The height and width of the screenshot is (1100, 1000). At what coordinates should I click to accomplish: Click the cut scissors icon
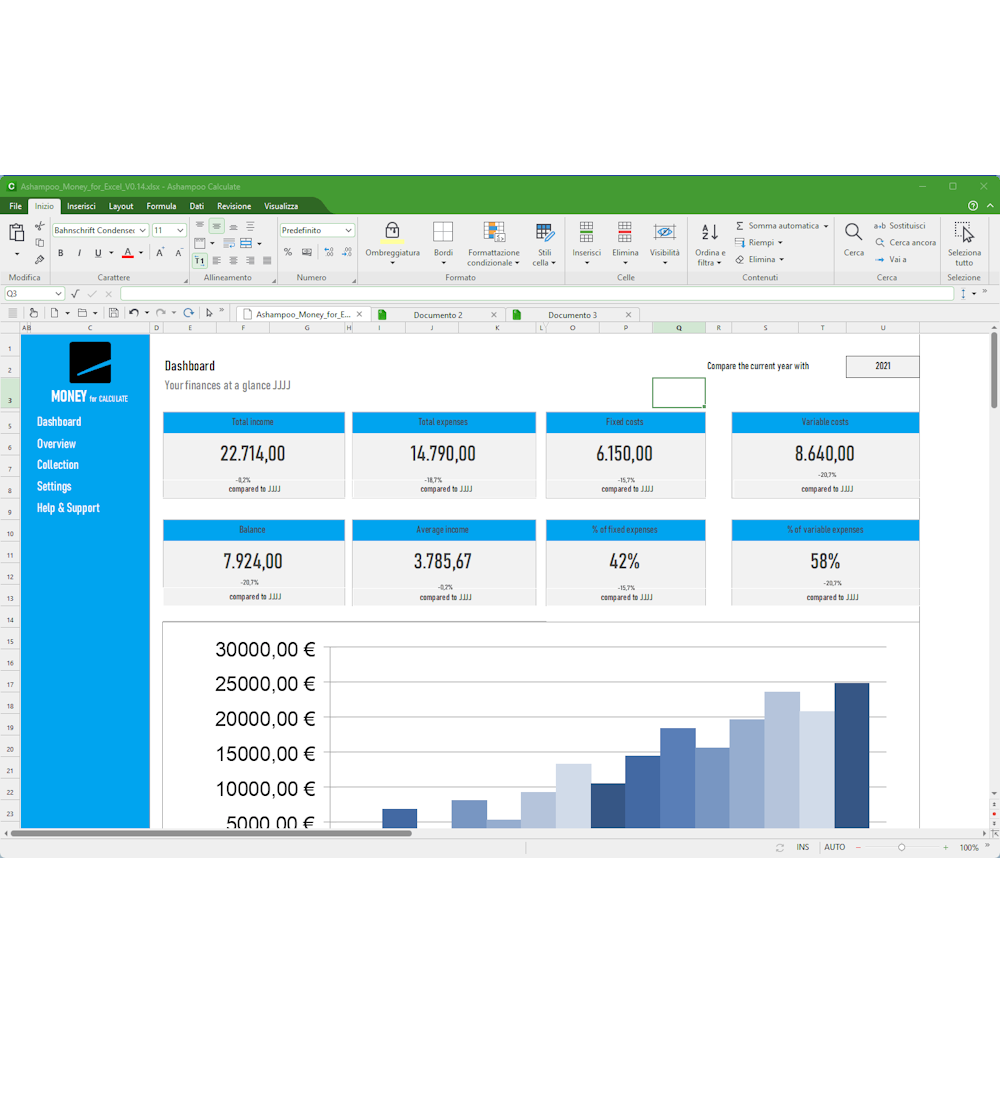pos(39,227)
